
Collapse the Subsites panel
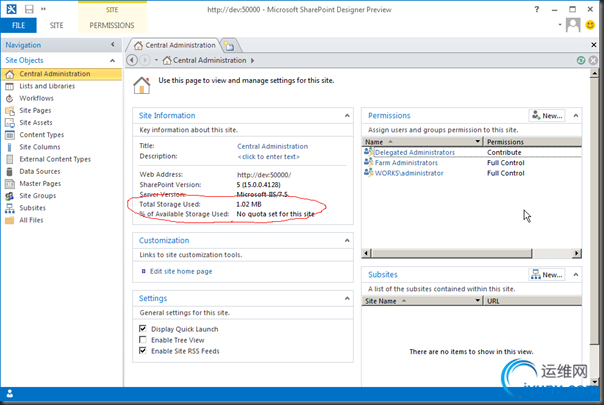(x=575, y=274)
